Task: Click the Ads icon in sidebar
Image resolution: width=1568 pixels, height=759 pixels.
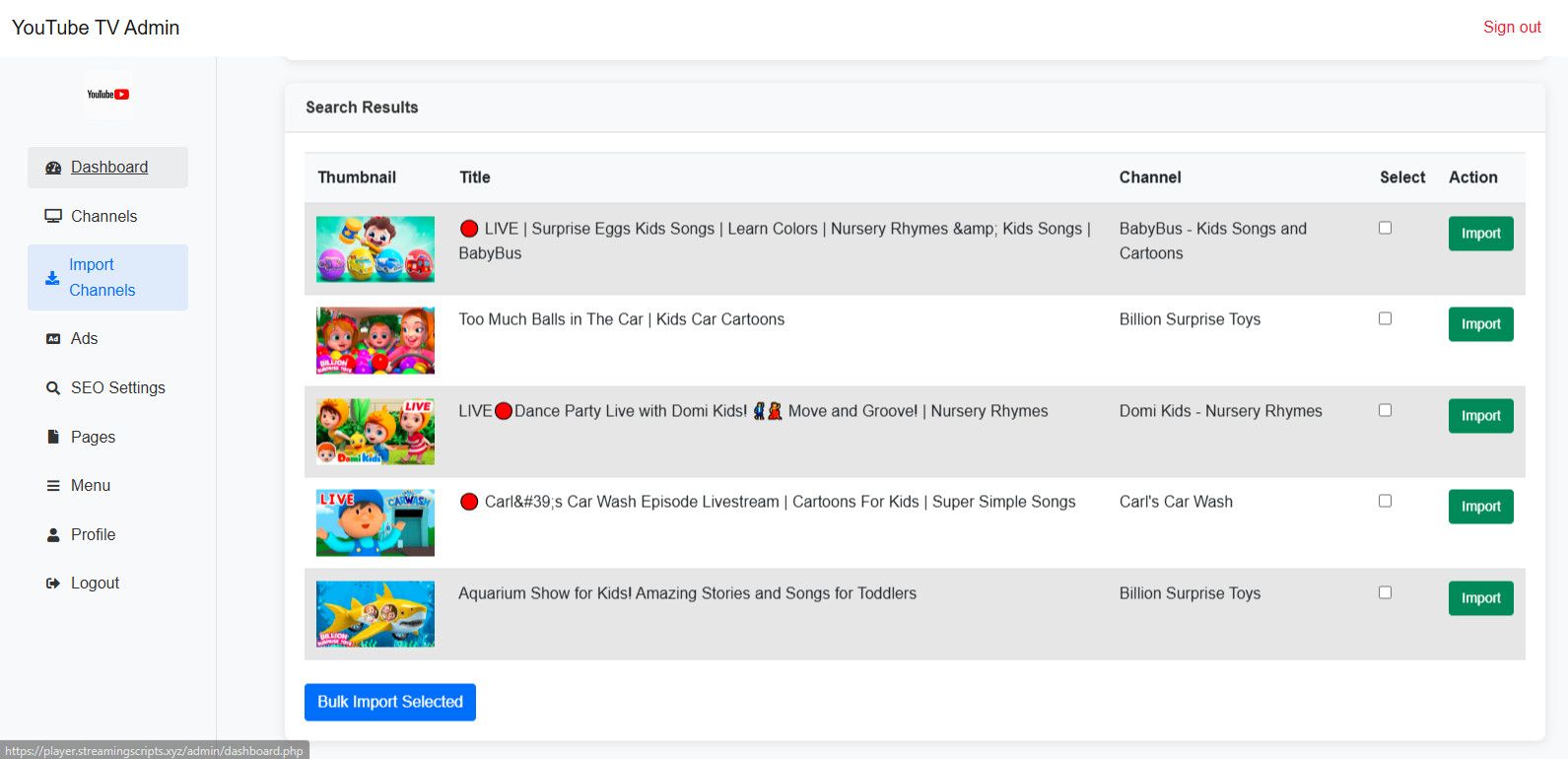Action: pos(53,339)
